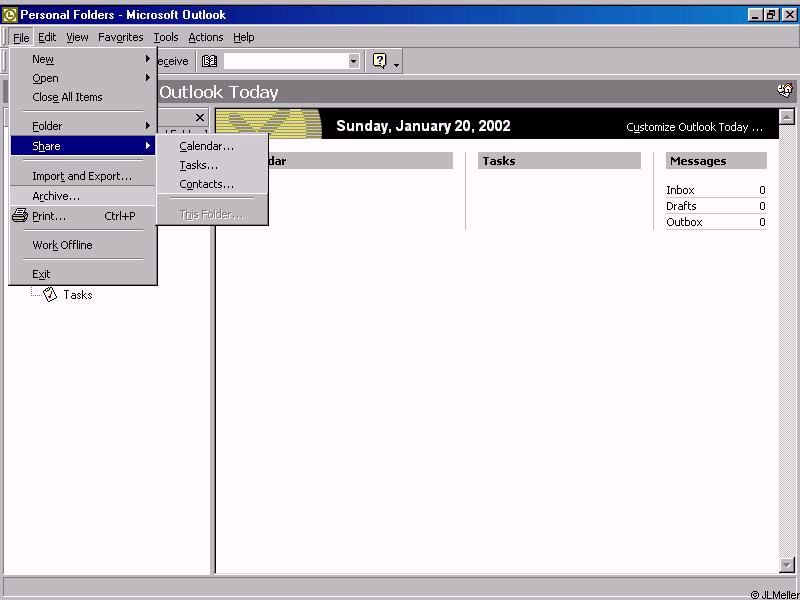Pick Tasks... from the Share submenu
Screen dimensions: 800x600
212,165
